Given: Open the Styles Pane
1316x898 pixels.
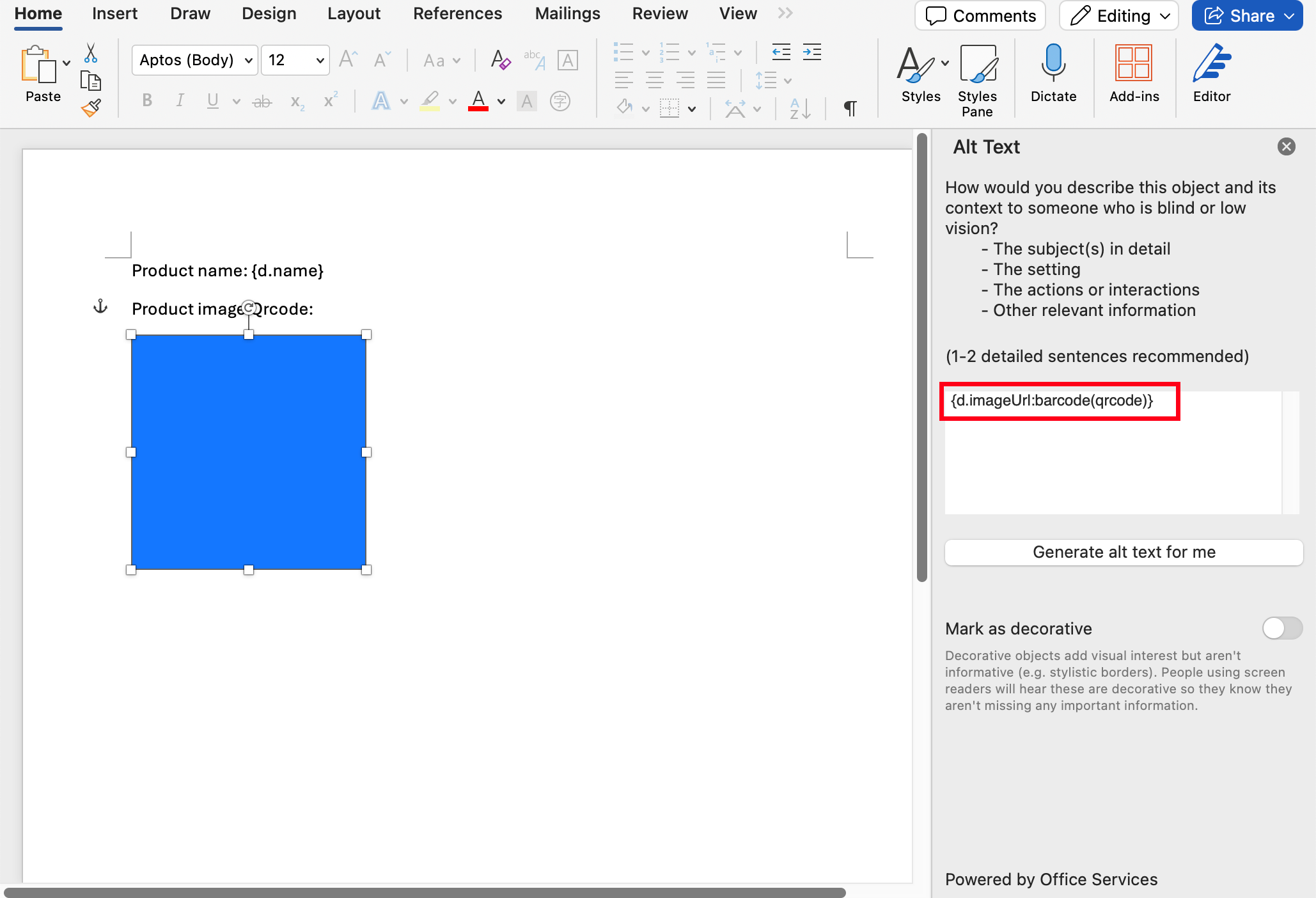Looking at the screenshot, I should (977, 64).
